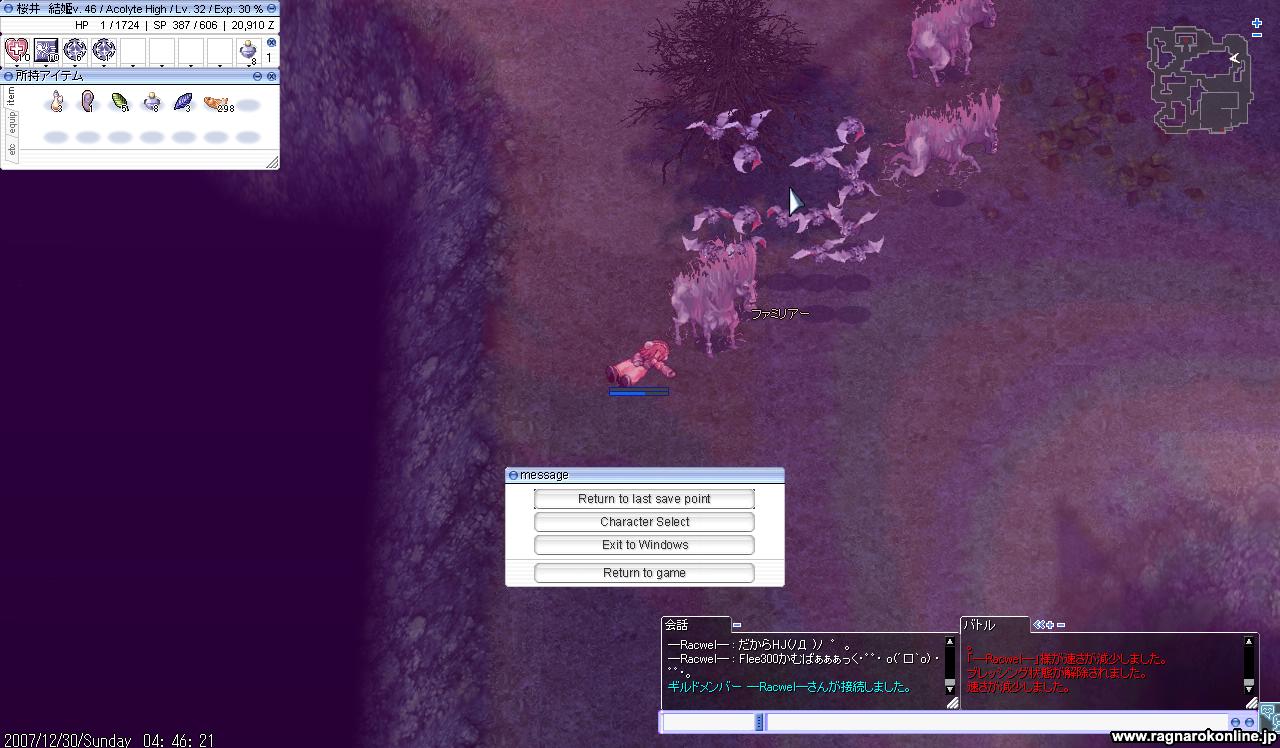The height and width of the screenshot is (748, 1280).
Task: Click Exit to Windows
Action: click(644, 545)
